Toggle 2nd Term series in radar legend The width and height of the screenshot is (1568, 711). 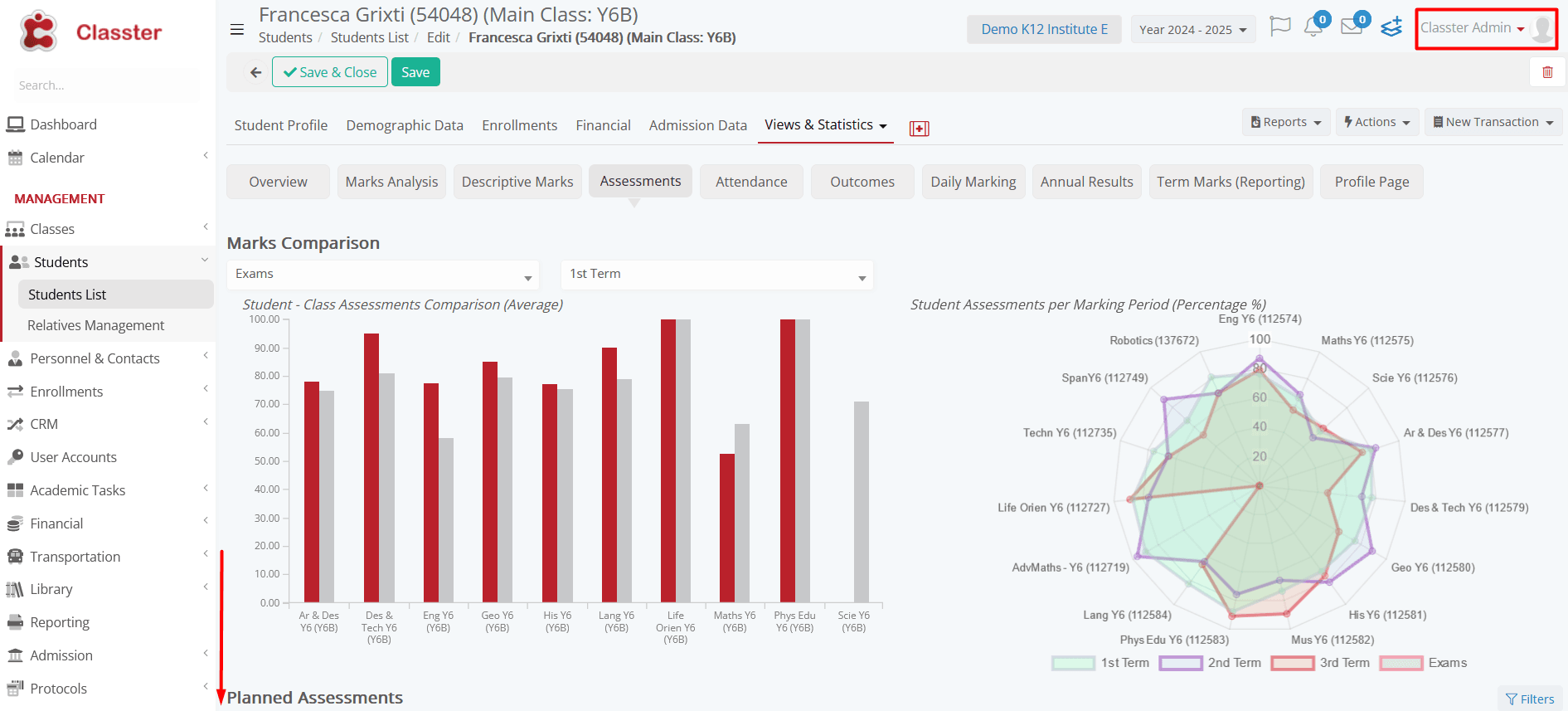tap(1210, 663)
